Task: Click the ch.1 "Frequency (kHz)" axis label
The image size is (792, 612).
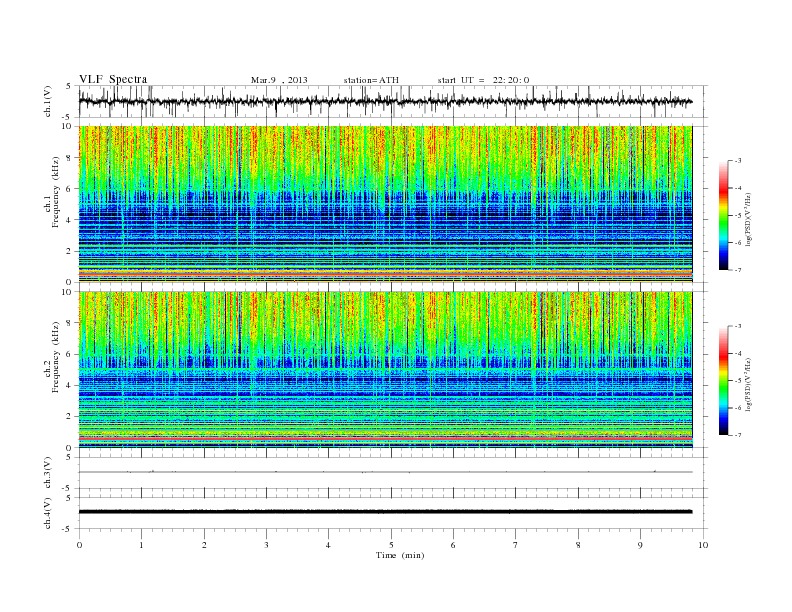Action: point(55,192)
